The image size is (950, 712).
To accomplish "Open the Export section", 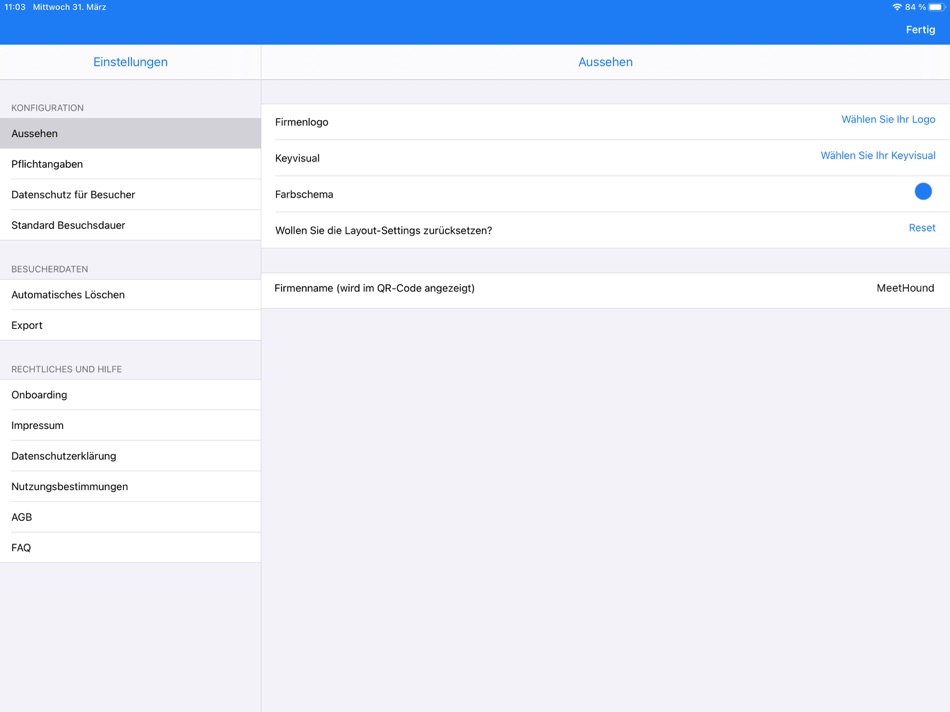I will [x=27, y=325].
